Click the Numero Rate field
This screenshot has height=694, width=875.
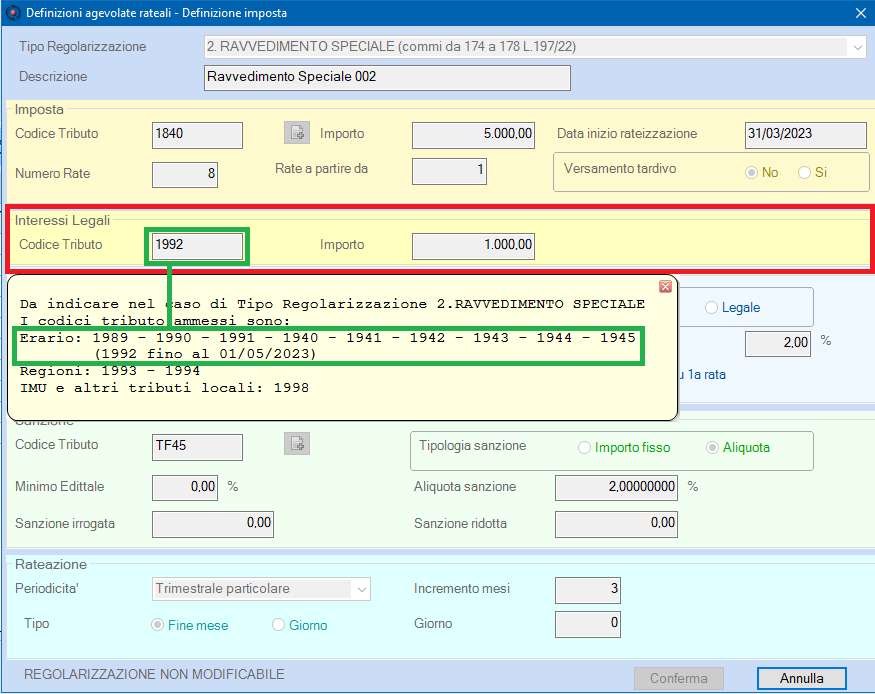pyautogui.click(x=184, y=174)
